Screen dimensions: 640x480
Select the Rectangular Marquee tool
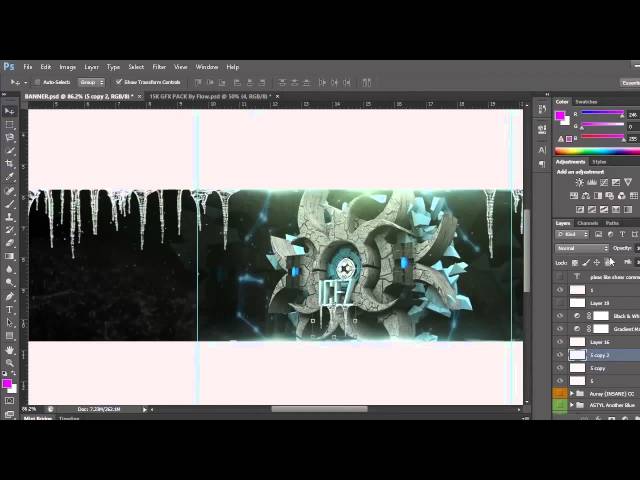click(9, 124)
